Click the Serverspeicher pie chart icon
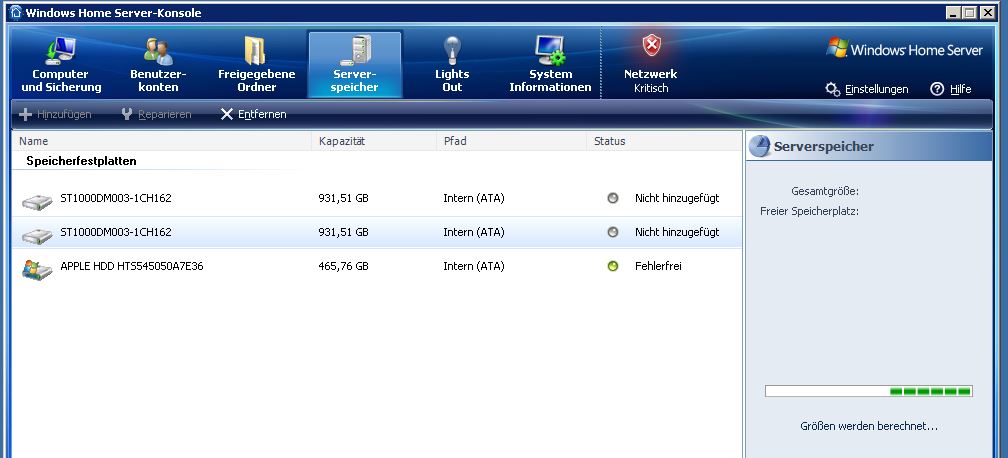1008x458 pixels. coord(759,146)
